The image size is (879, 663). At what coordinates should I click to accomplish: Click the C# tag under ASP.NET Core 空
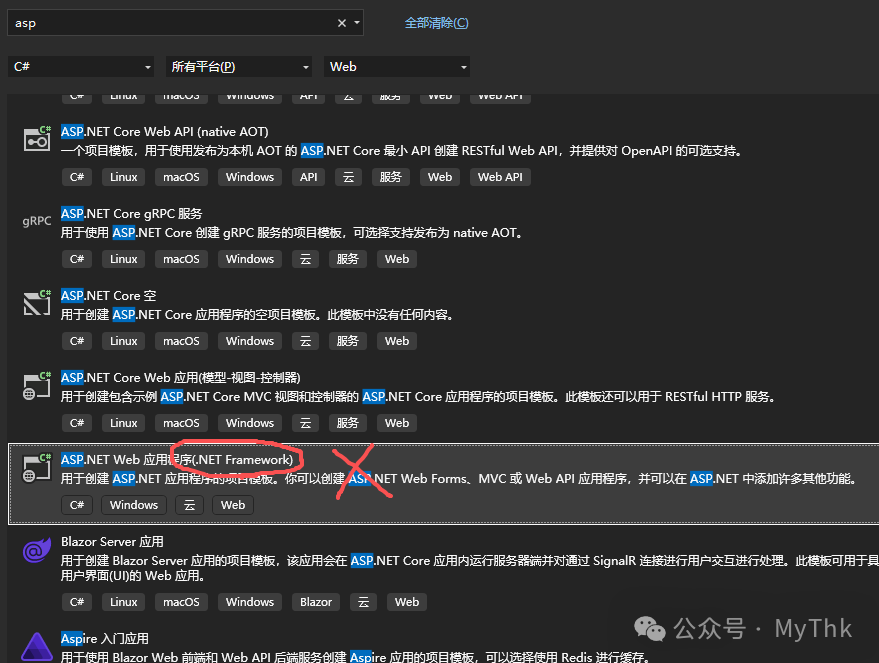click(x=77, y=341)
